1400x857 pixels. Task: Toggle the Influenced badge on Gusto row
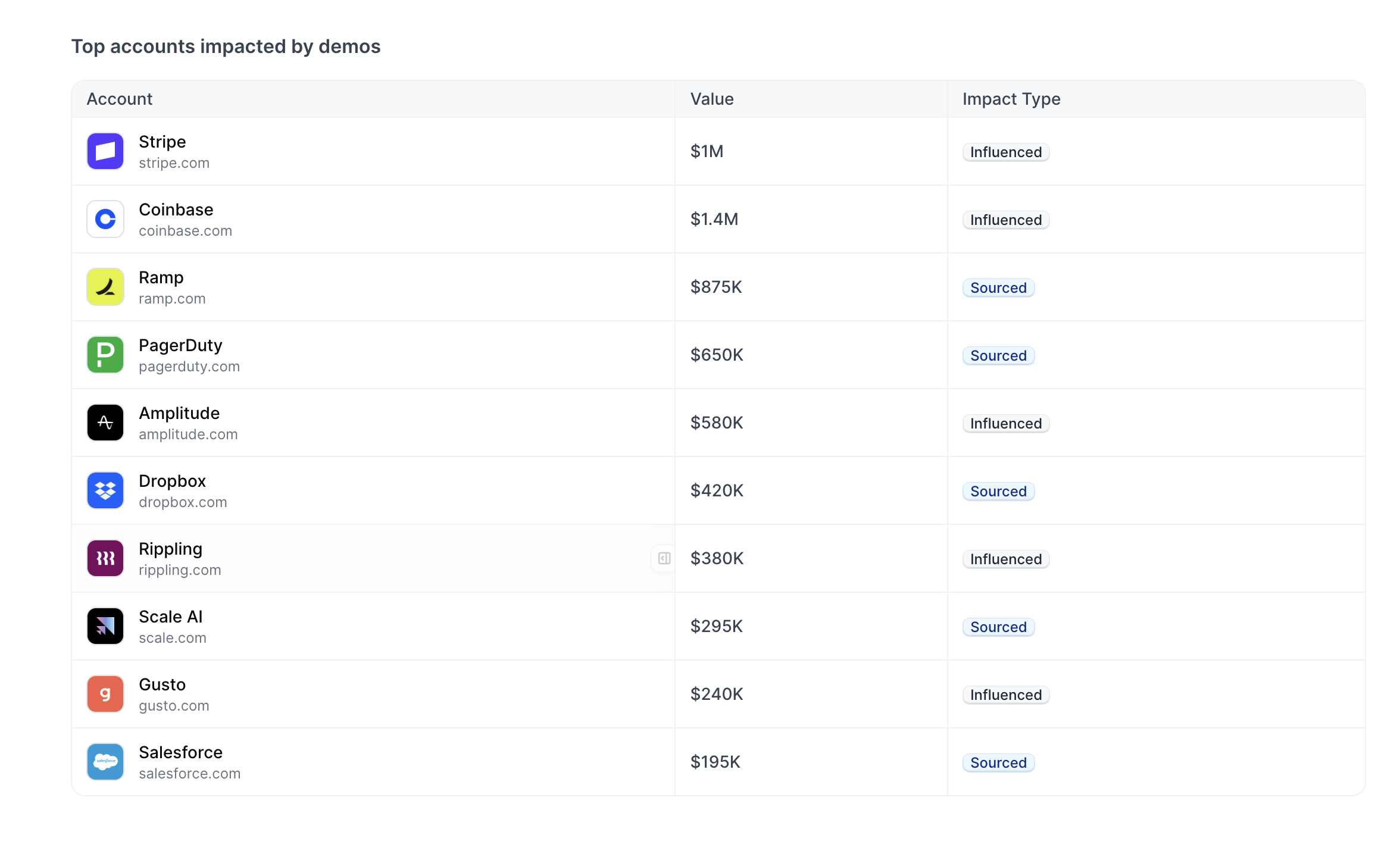(1005, 695)
